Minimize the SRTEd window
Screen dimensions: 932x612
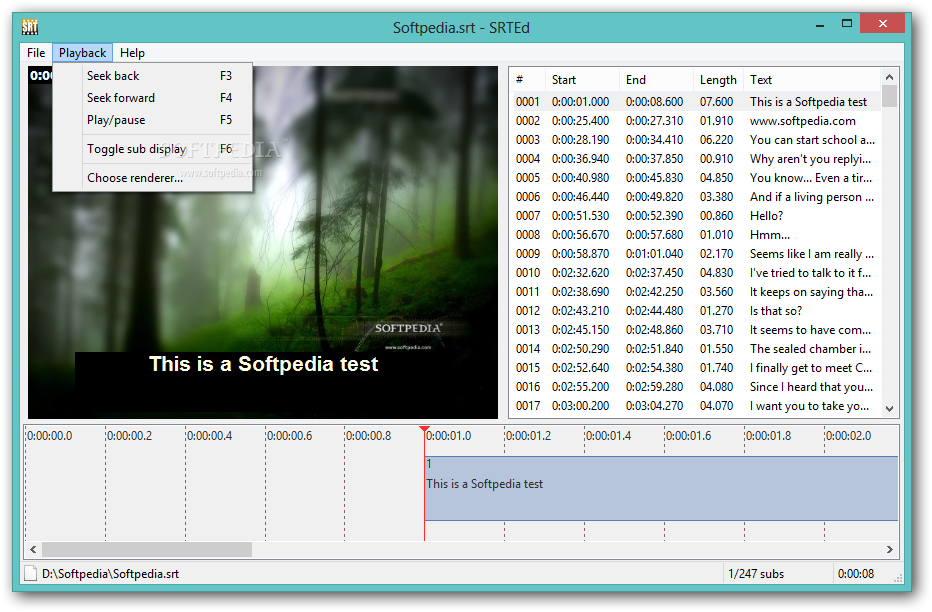tap(820, 25)
